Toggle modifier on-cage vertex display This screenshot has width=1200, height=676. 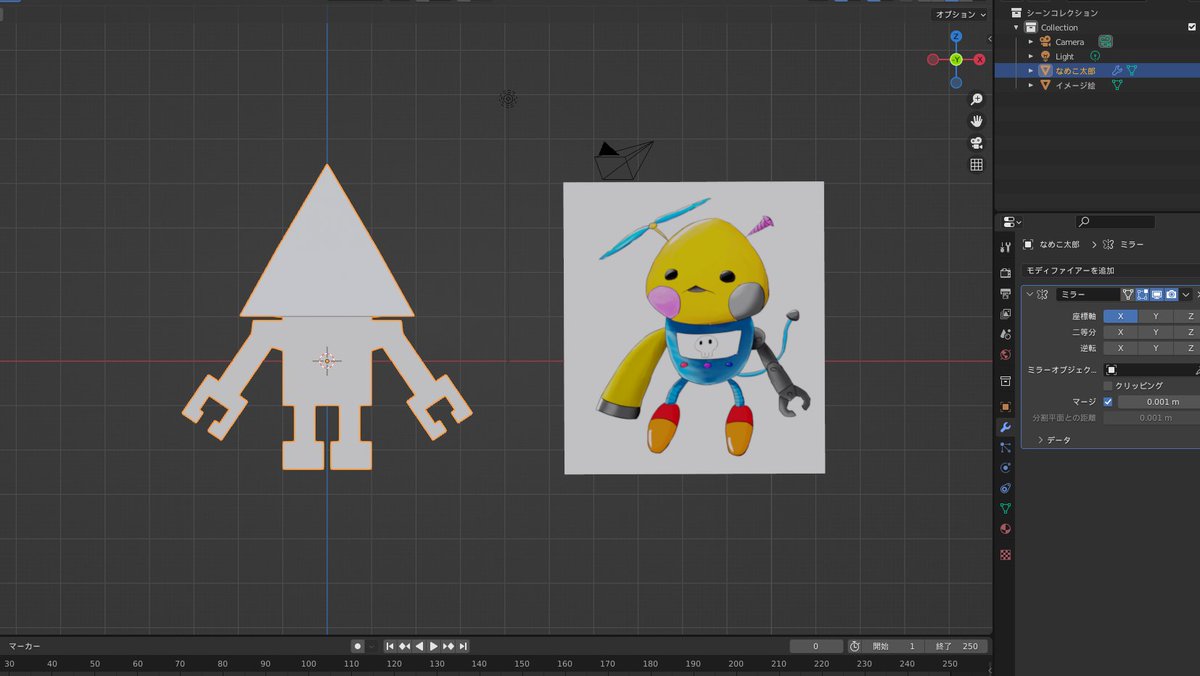coord(1128,295)
